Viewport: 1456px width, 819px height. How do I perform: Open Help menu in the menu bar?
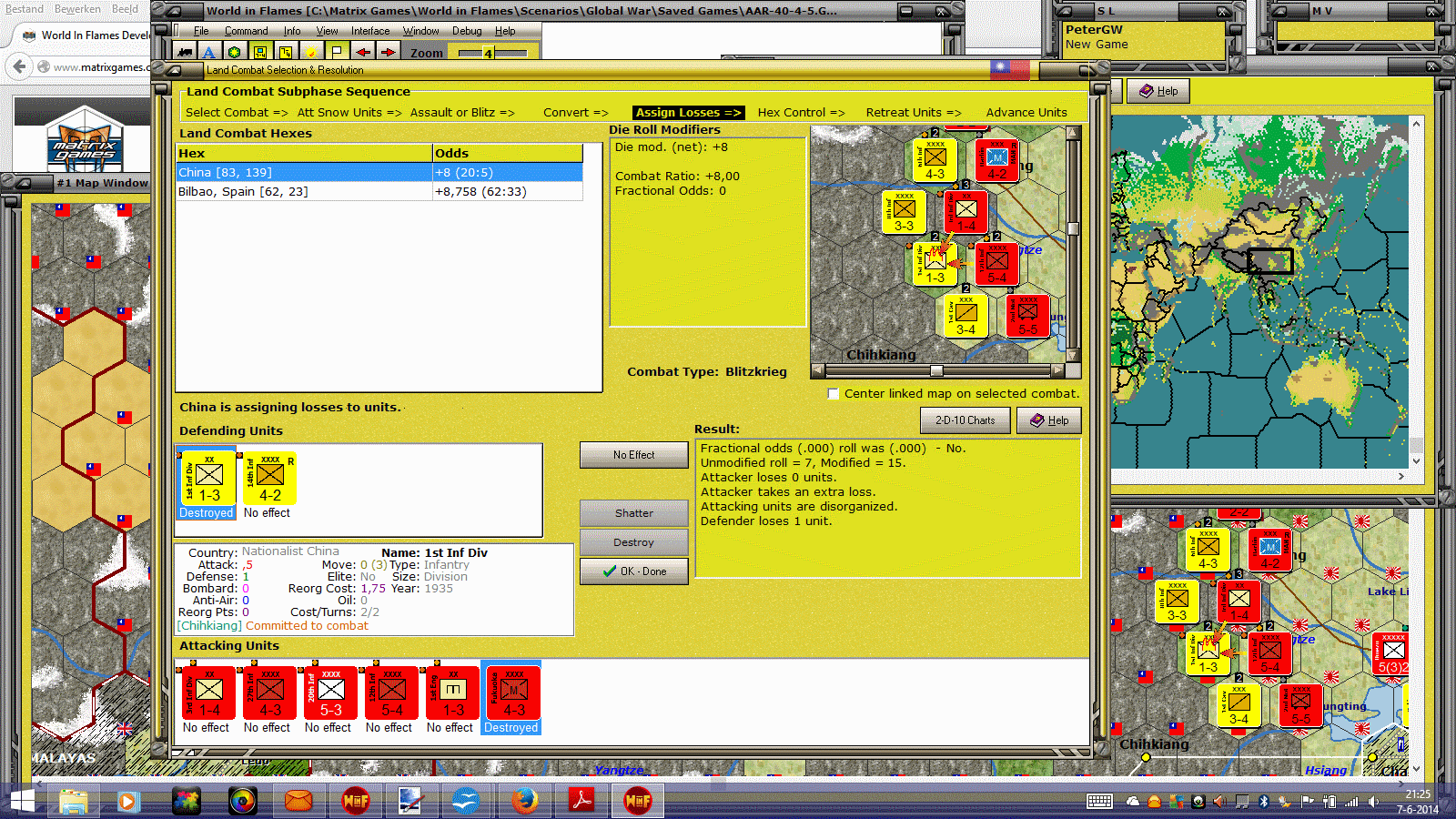(505, 31)
